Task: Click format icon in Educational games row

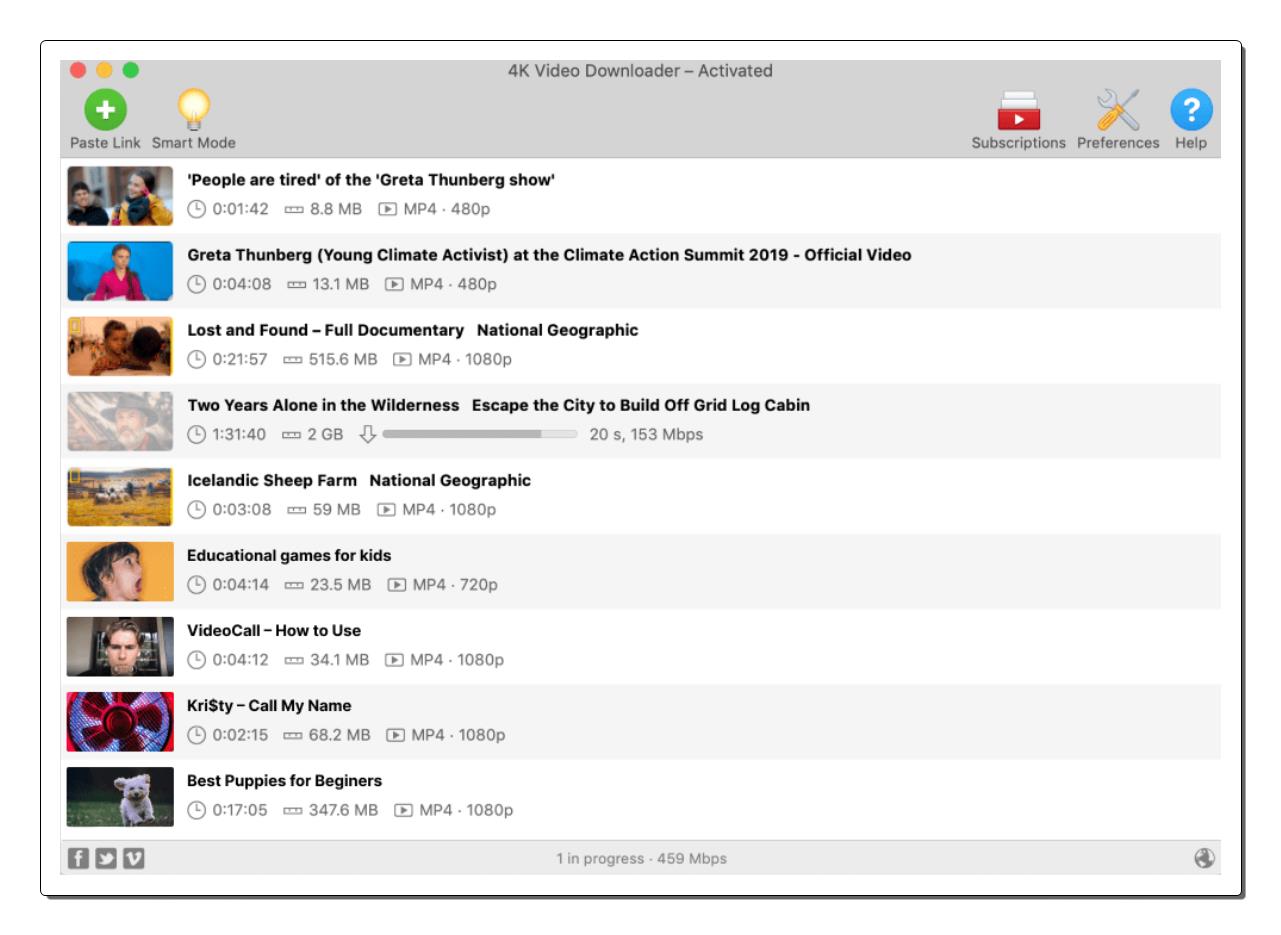Action: point(396,585)
